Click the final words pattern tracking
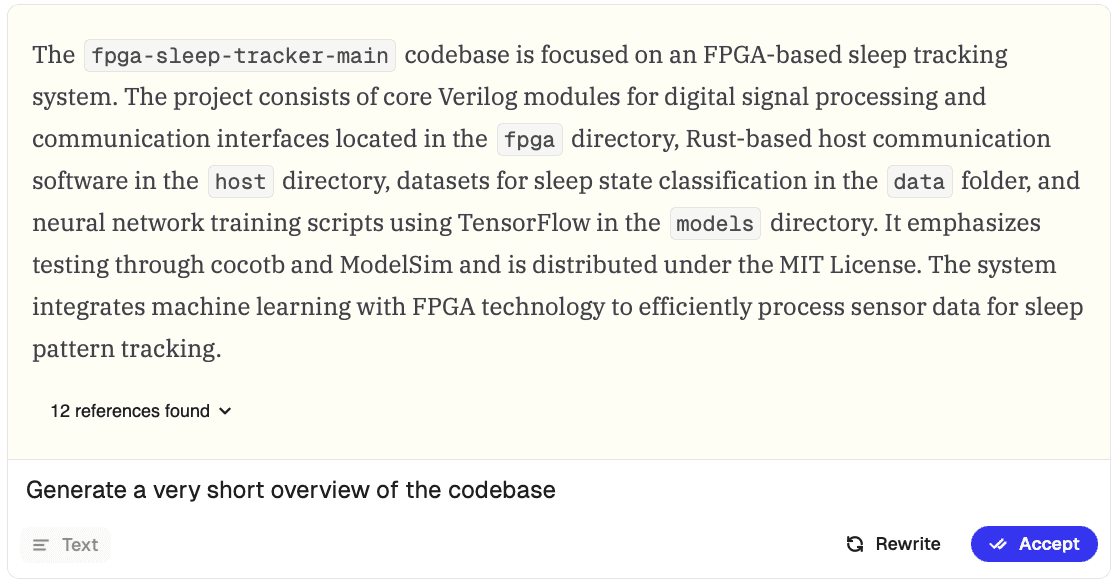The image size is (1116, 587). [x=127, y=349]
